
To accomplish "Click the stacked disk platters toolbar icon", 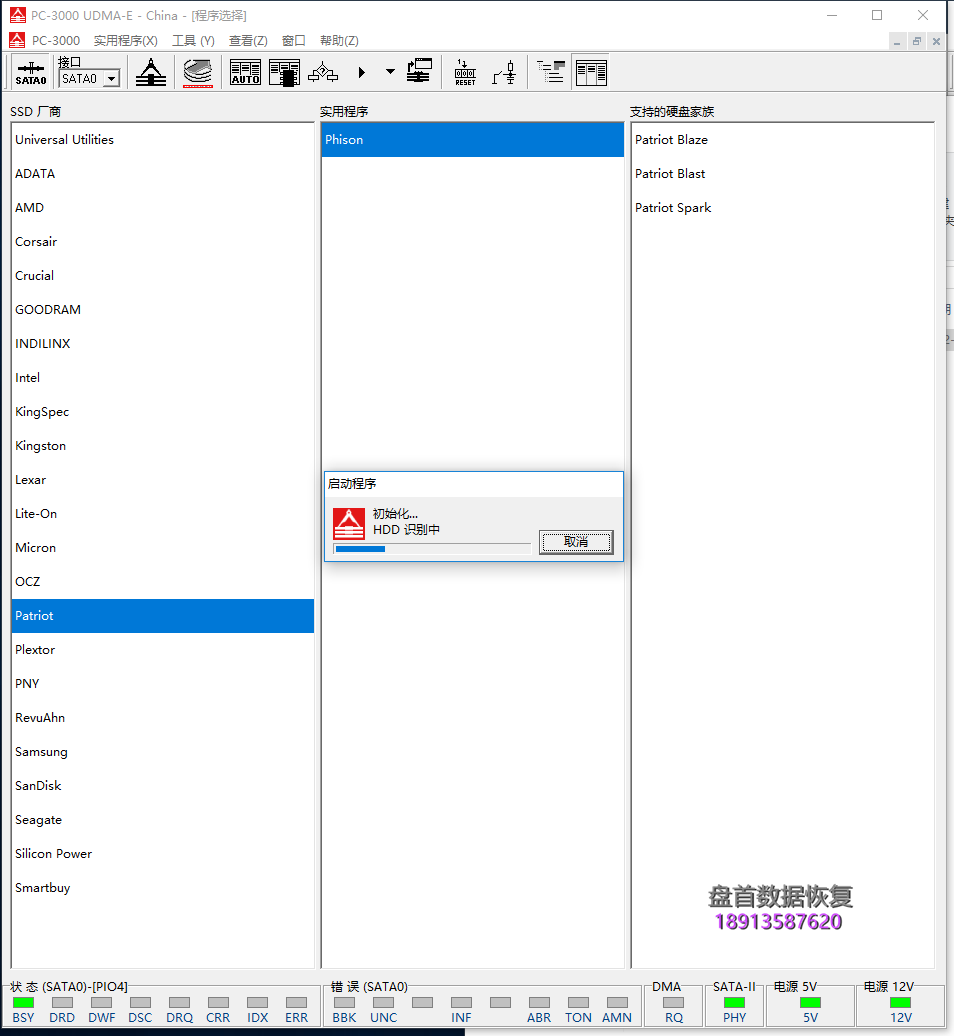I will [198, 72].
